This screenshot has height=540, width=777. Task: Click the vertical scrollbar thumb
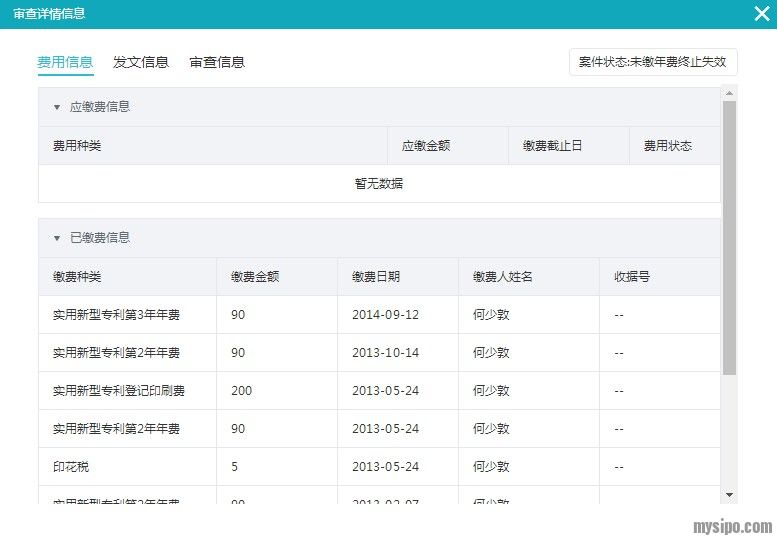pos(729,237)
